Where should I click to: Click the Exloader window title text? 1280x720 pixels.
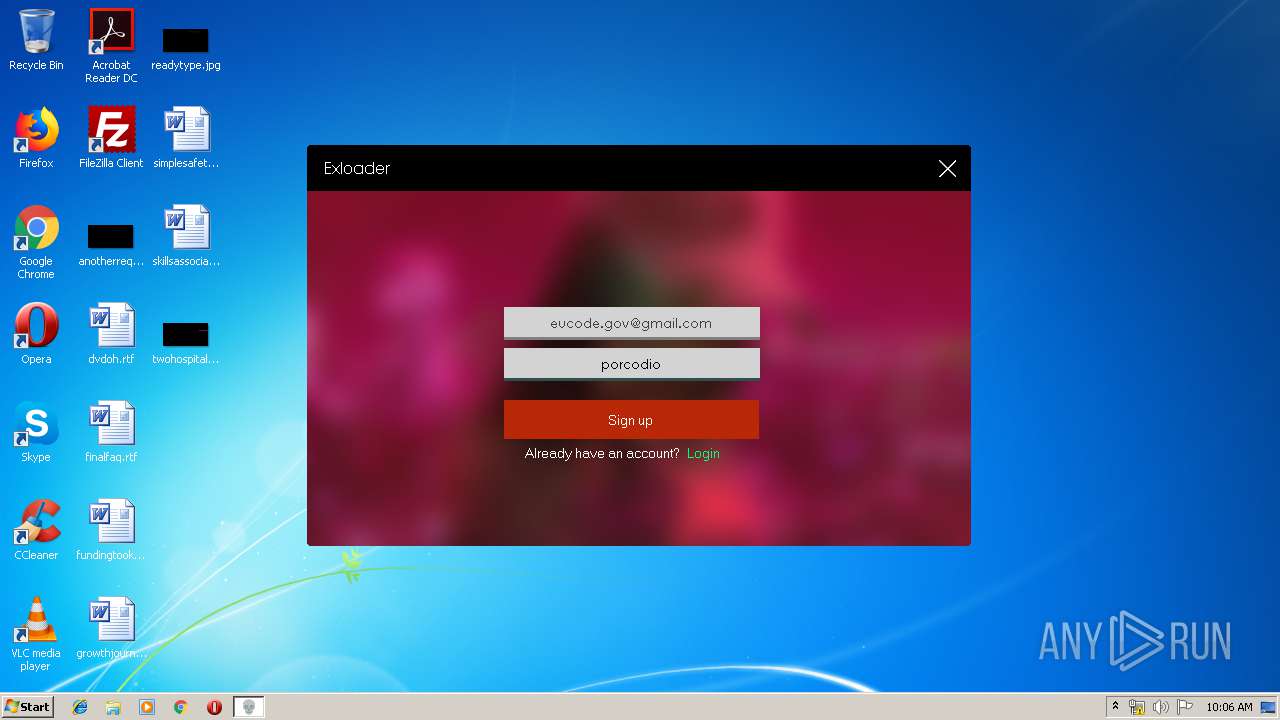356,168
